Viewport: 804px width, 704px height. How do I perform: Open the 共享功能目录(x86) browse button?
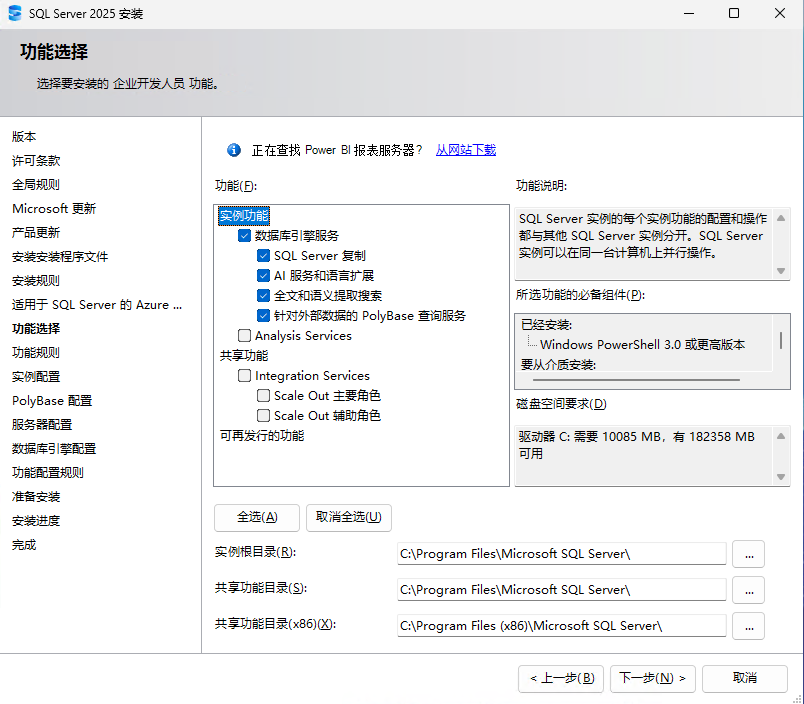[748, 625]
